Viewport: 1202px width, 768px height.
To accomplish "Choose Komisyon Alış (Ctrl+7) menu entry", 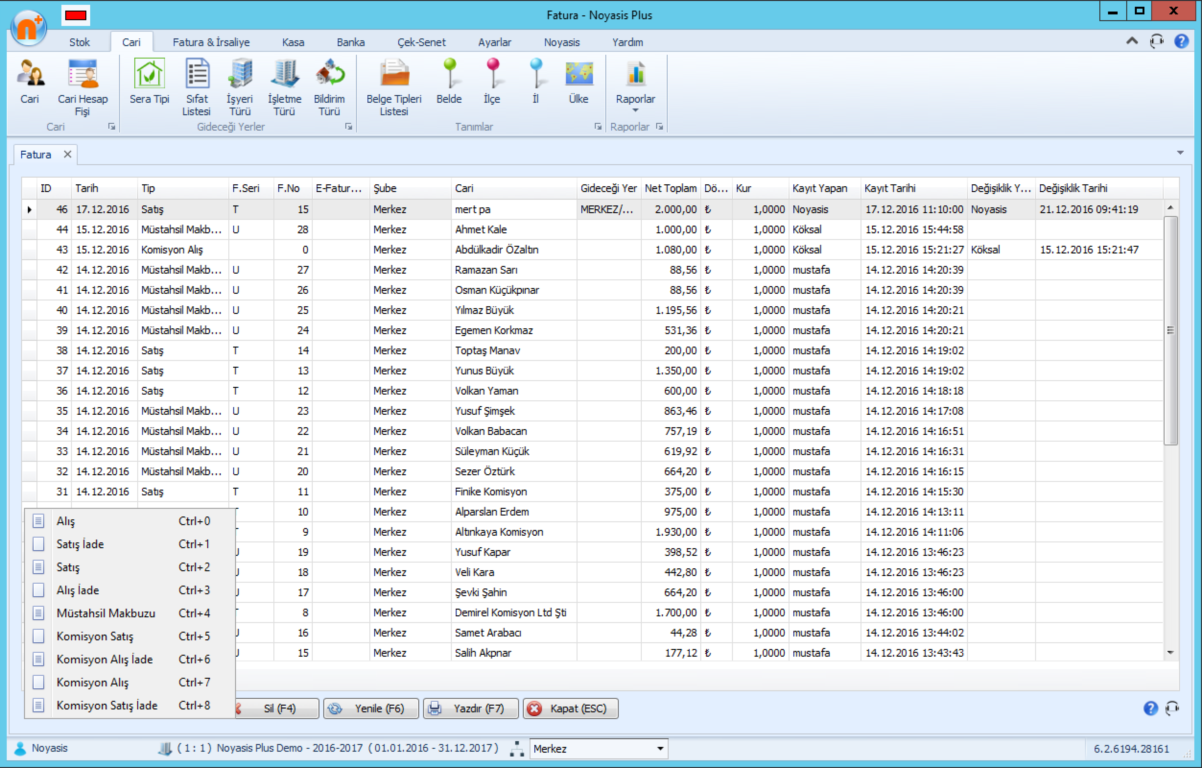I will (x=130, y=682).
